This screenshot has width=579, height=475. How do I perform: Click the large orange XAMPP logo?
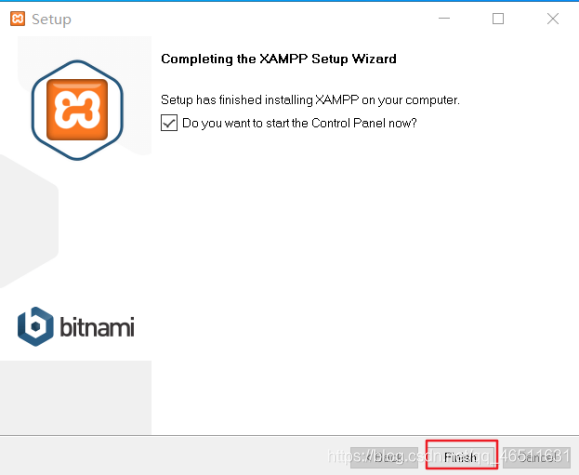click(77, 110)
